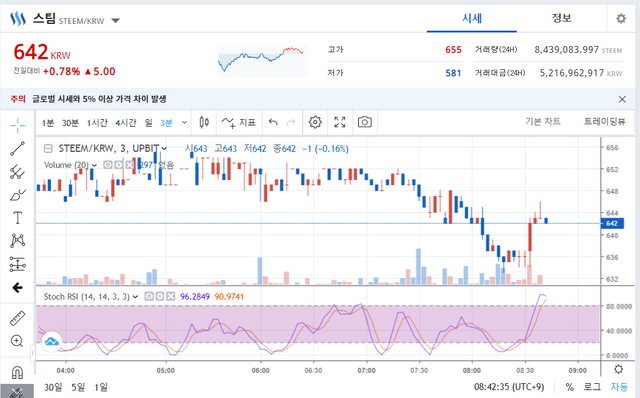Click the mini price sparkline chart

point(263,61)
